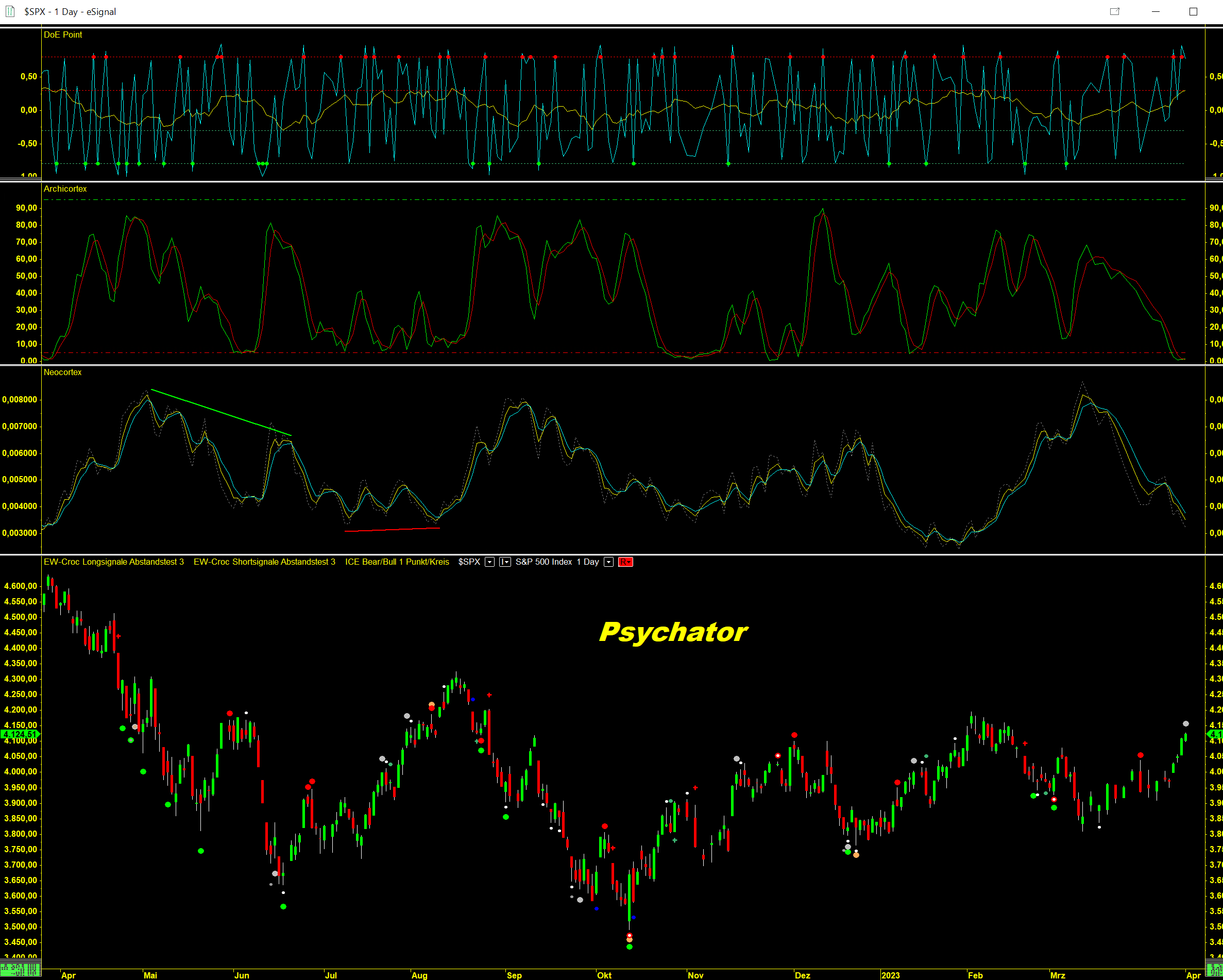Maximize the chart window
Viewport: 1223px width, 980px height.
[x=1193, y=11]
